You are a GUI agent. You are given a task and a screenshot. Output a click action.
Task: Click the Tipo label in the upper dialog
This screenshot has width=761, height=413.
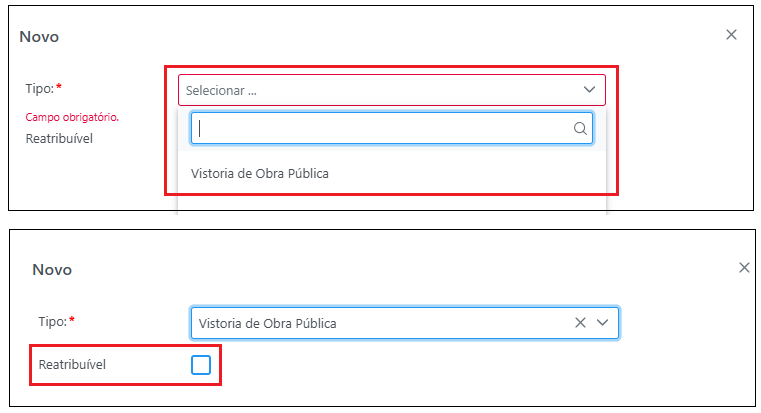click(x=38, y=89)
